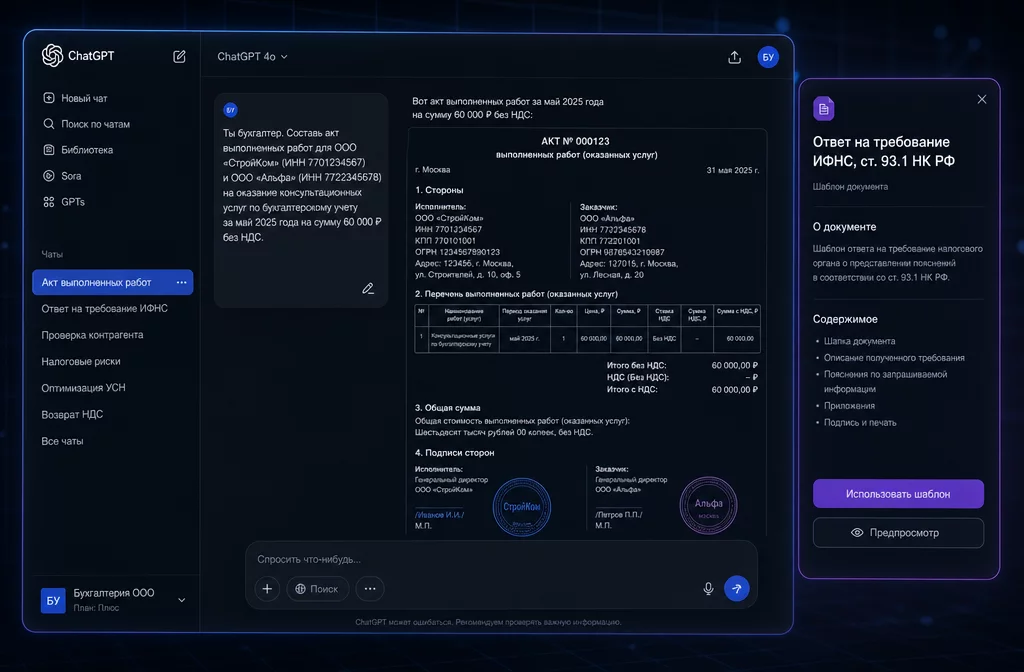Open more tools three-dot button in composer
Image resolution: width=1024 pixels, height=672 pixels.
(370, 588)
